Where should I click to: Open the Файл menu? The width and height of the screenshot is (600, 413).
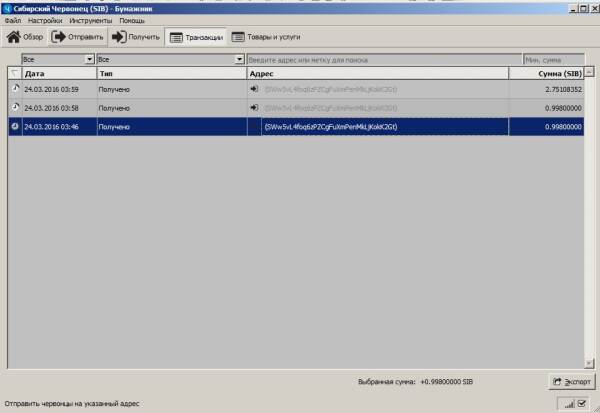pos(13,20)
